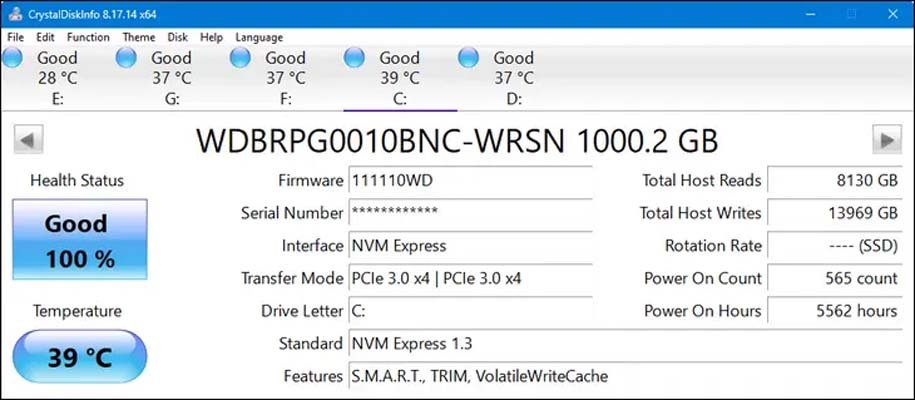Close the CrystalDiskInfo window
915x400 pixels.
click(893, 14)
